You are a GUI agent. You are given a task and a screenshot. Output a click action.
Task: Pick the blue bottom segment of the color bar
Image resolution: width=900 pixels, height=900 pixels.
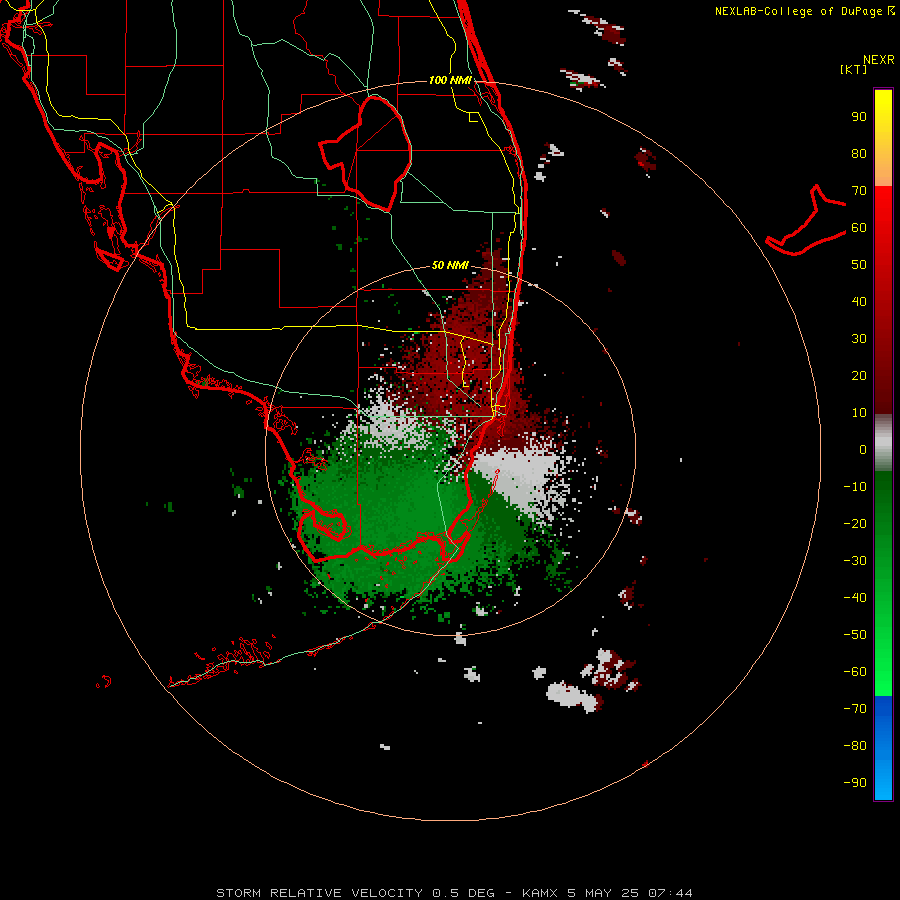click(x=883, y=748)
